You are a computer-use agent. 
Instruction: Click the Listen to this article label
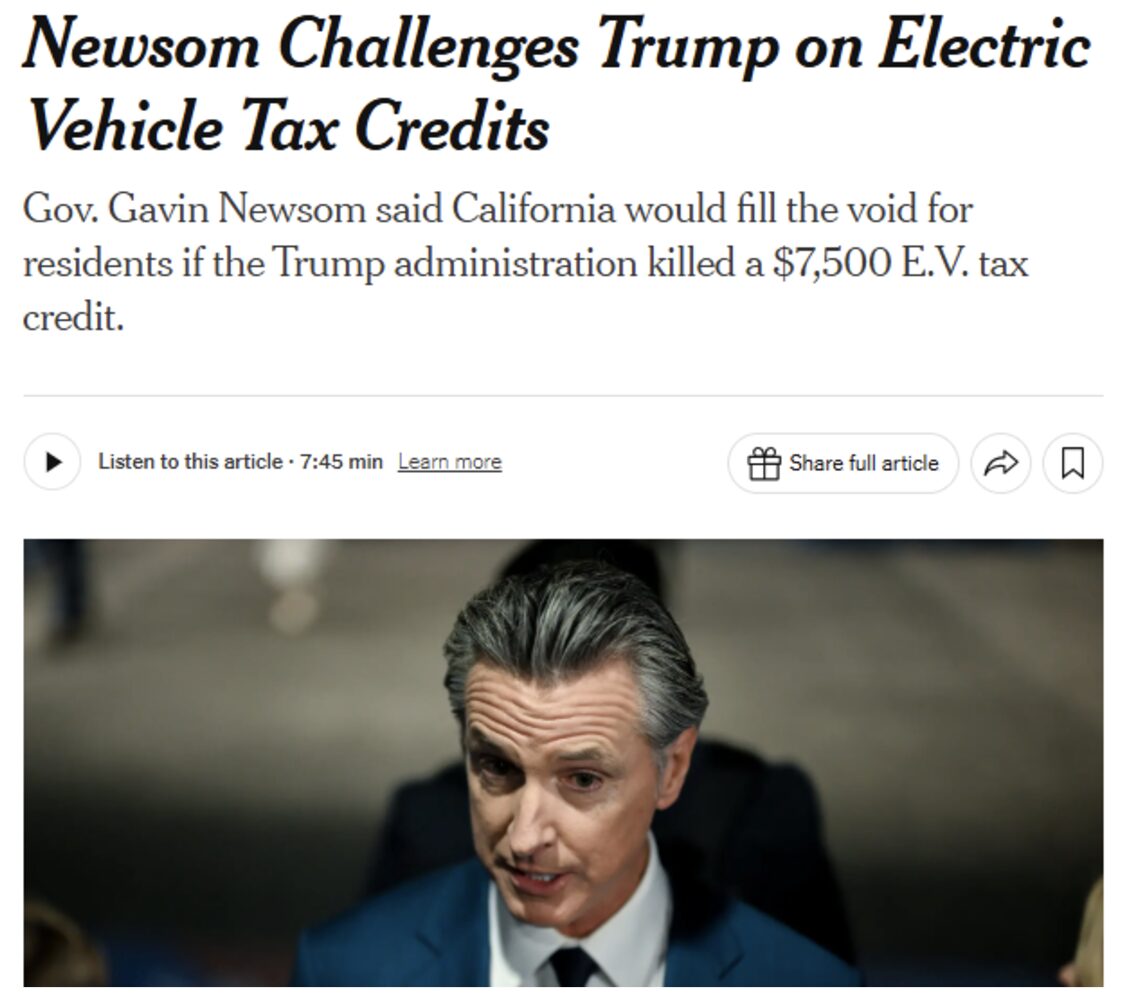pos(190,462)
